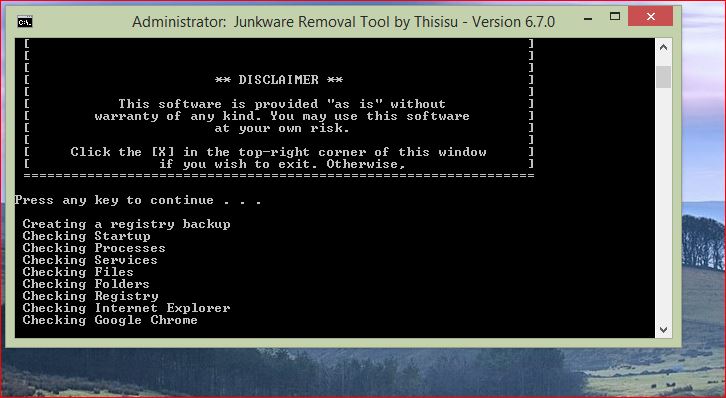Maximize the Junkware Removal Tool window
The image size is (726, 398).
614,17
